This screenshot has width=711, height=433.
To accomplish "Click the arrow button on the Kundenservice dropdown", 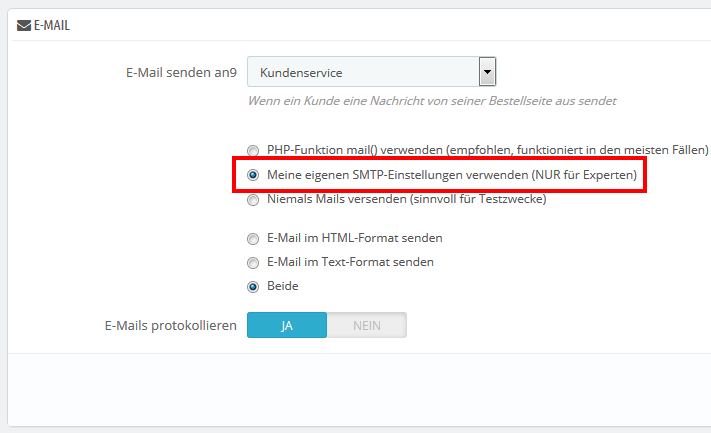I will click(487, 72).
